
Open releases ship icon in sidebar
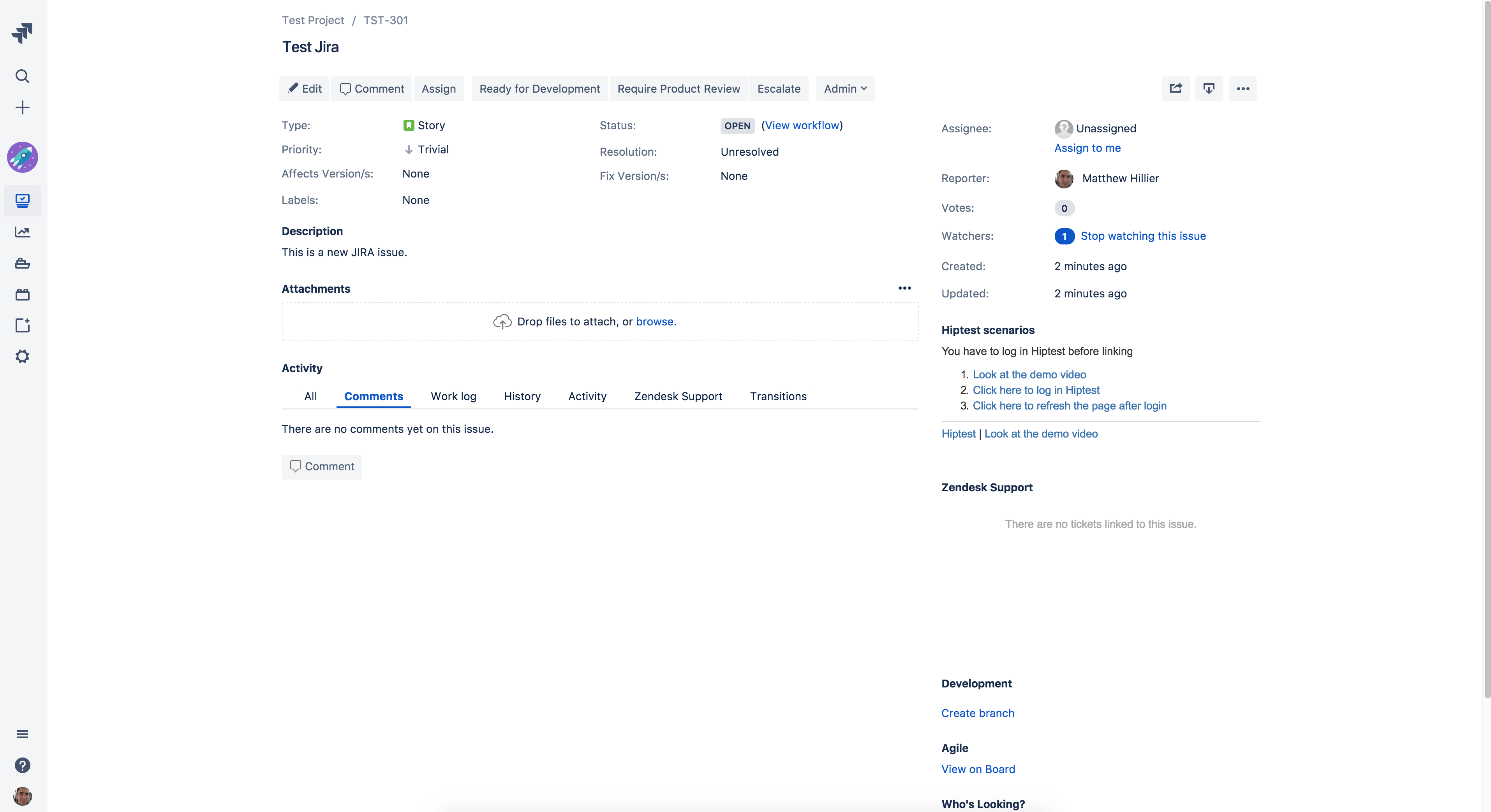22,263
